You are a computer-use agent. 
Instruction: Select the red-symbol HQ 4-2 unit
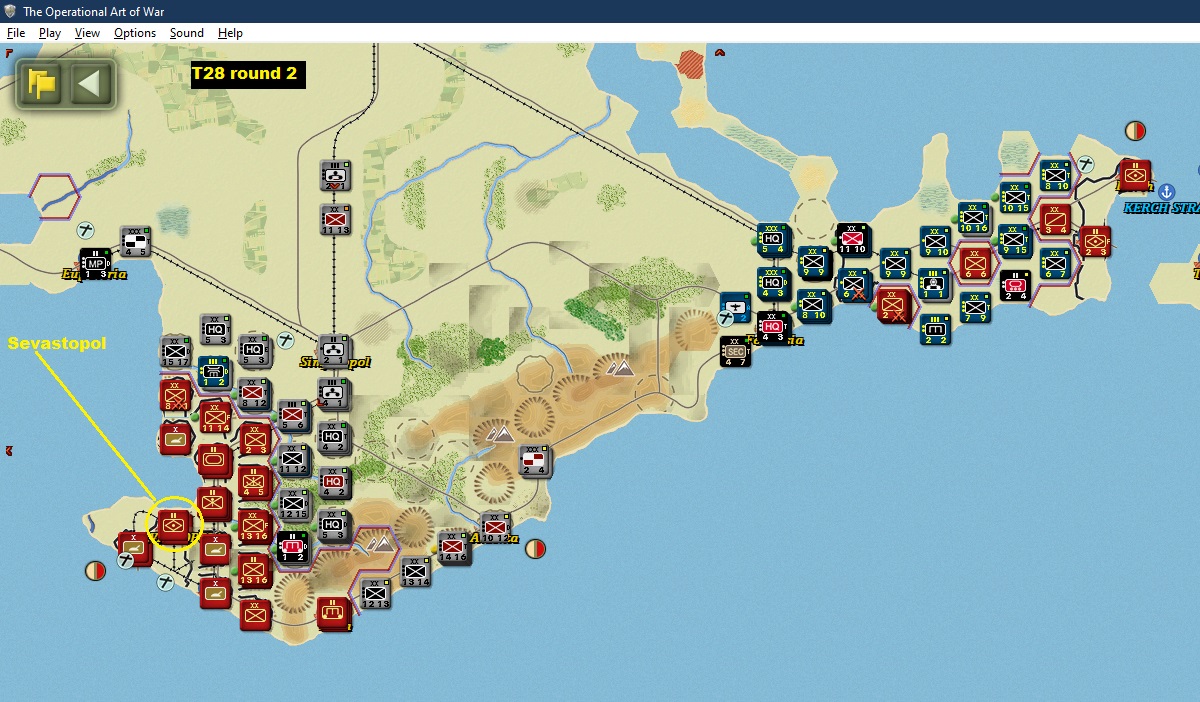[x=334, y=482]
